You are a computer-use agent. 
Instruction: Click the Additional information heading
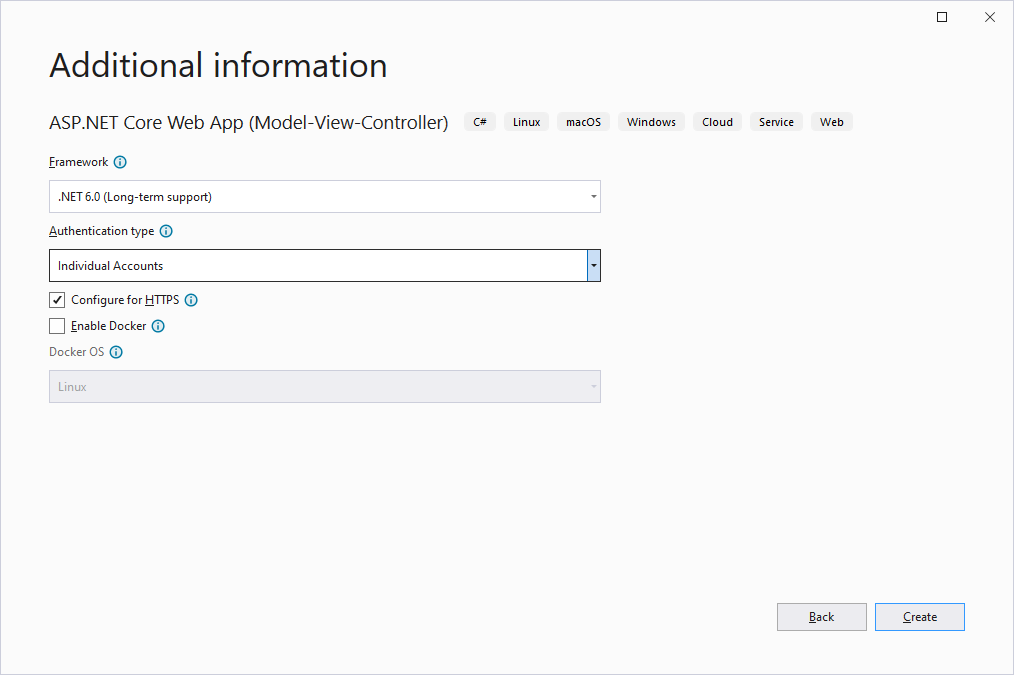[x=219, y=66]
